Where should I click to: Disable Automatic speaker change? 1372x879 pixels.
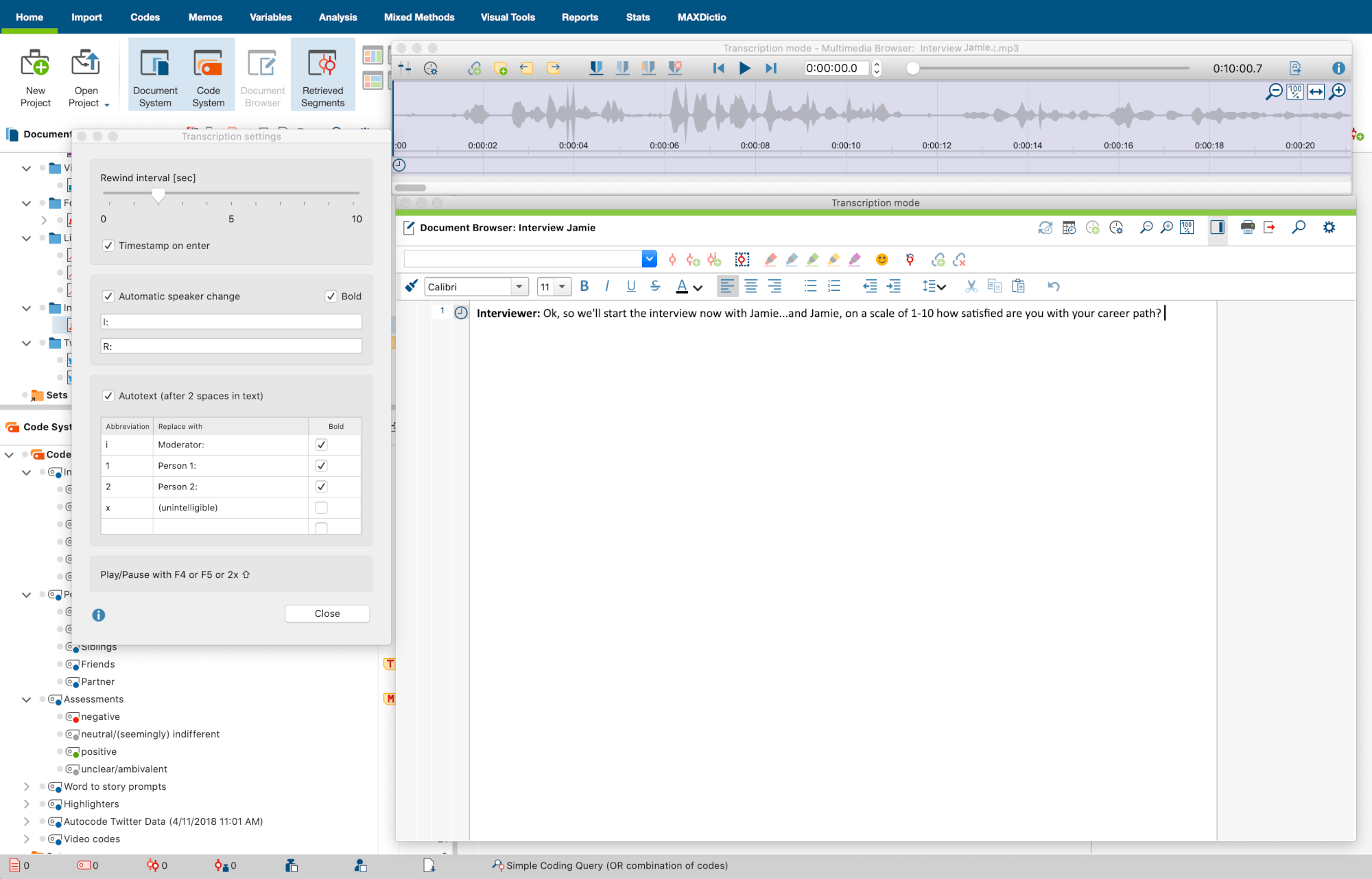108,296
